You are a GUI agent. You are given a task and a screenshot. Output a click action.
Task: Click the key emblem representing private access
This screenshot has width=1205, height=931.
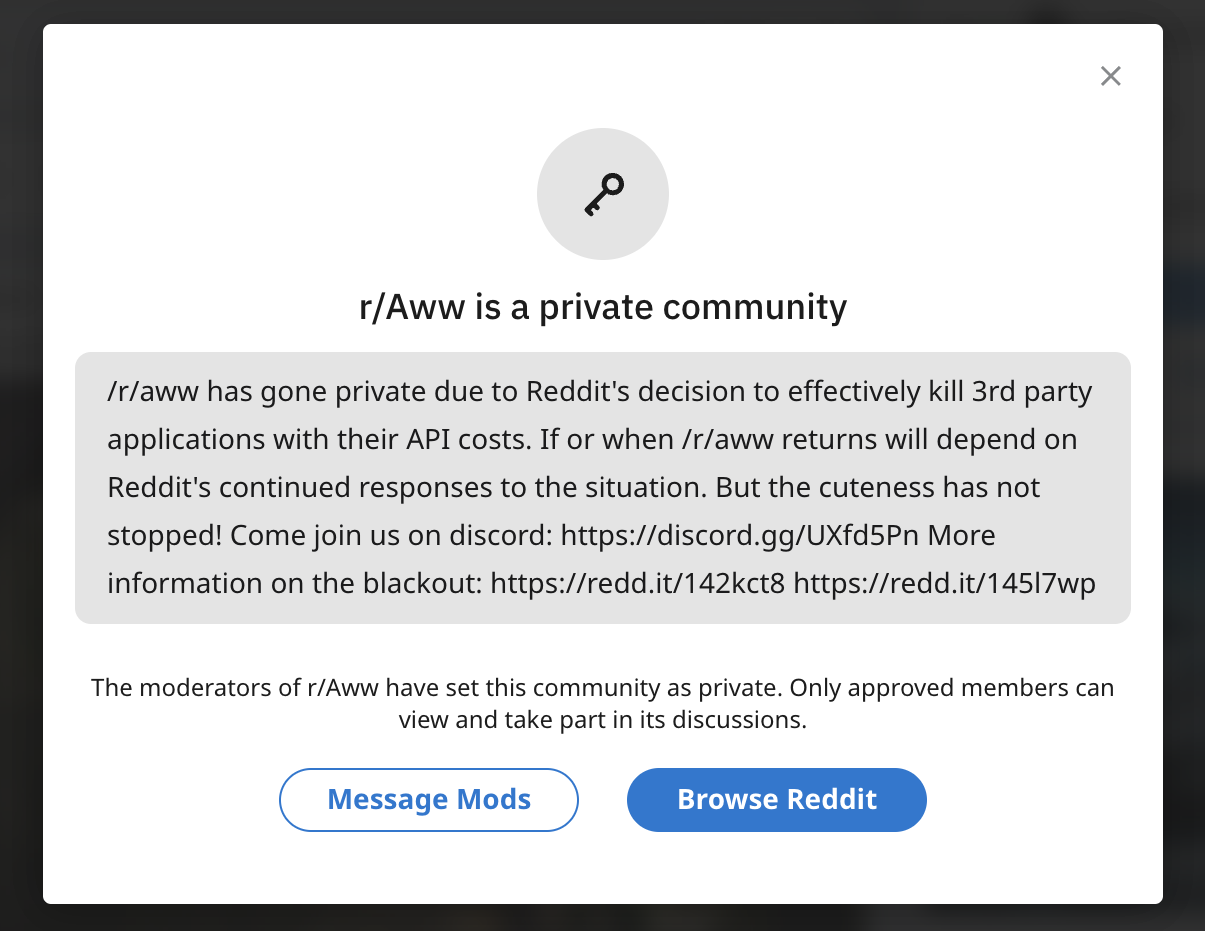(x=602, y=193)
